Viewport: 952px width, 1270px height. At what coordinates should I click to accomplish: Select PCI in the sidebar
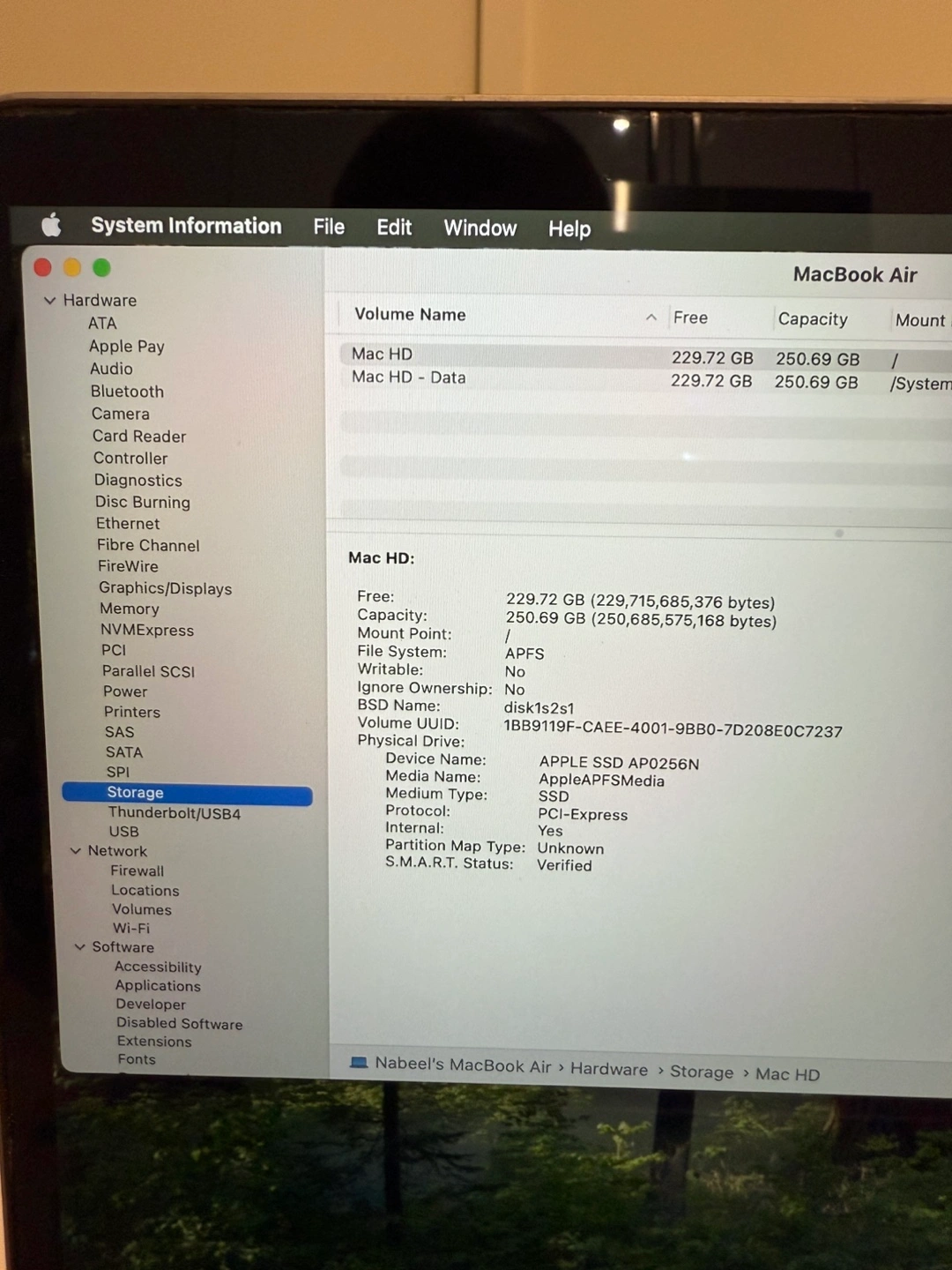tap(114, 650)
